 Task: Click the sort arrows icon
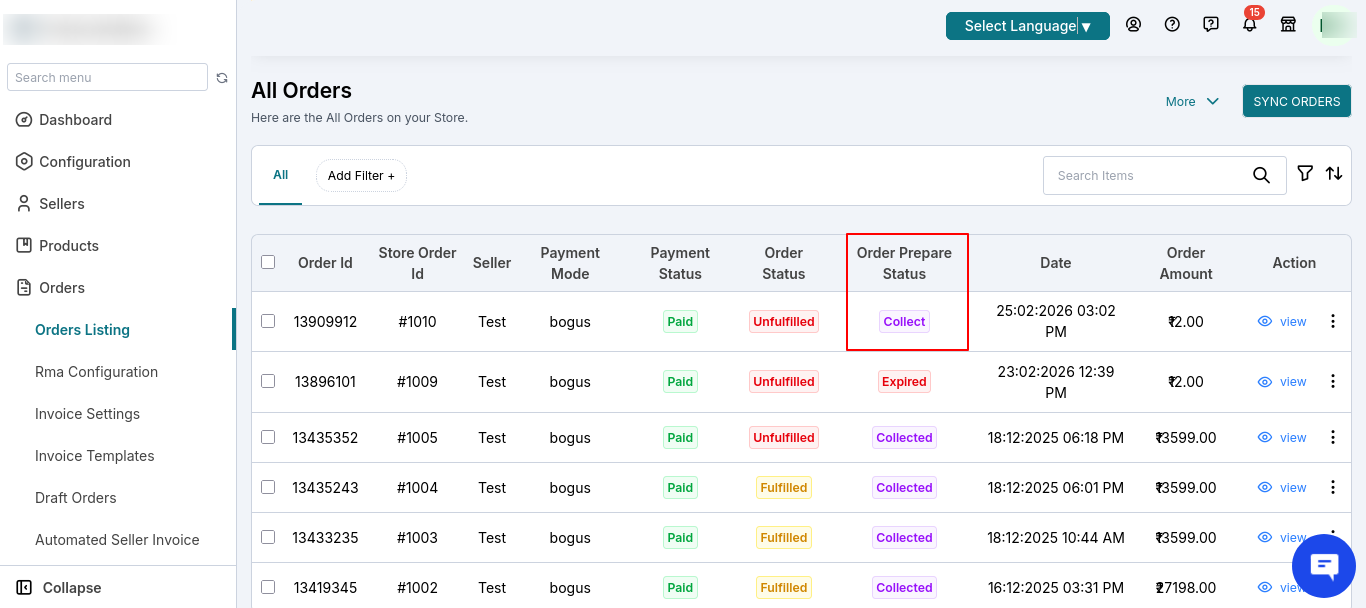coord(1334,173)
